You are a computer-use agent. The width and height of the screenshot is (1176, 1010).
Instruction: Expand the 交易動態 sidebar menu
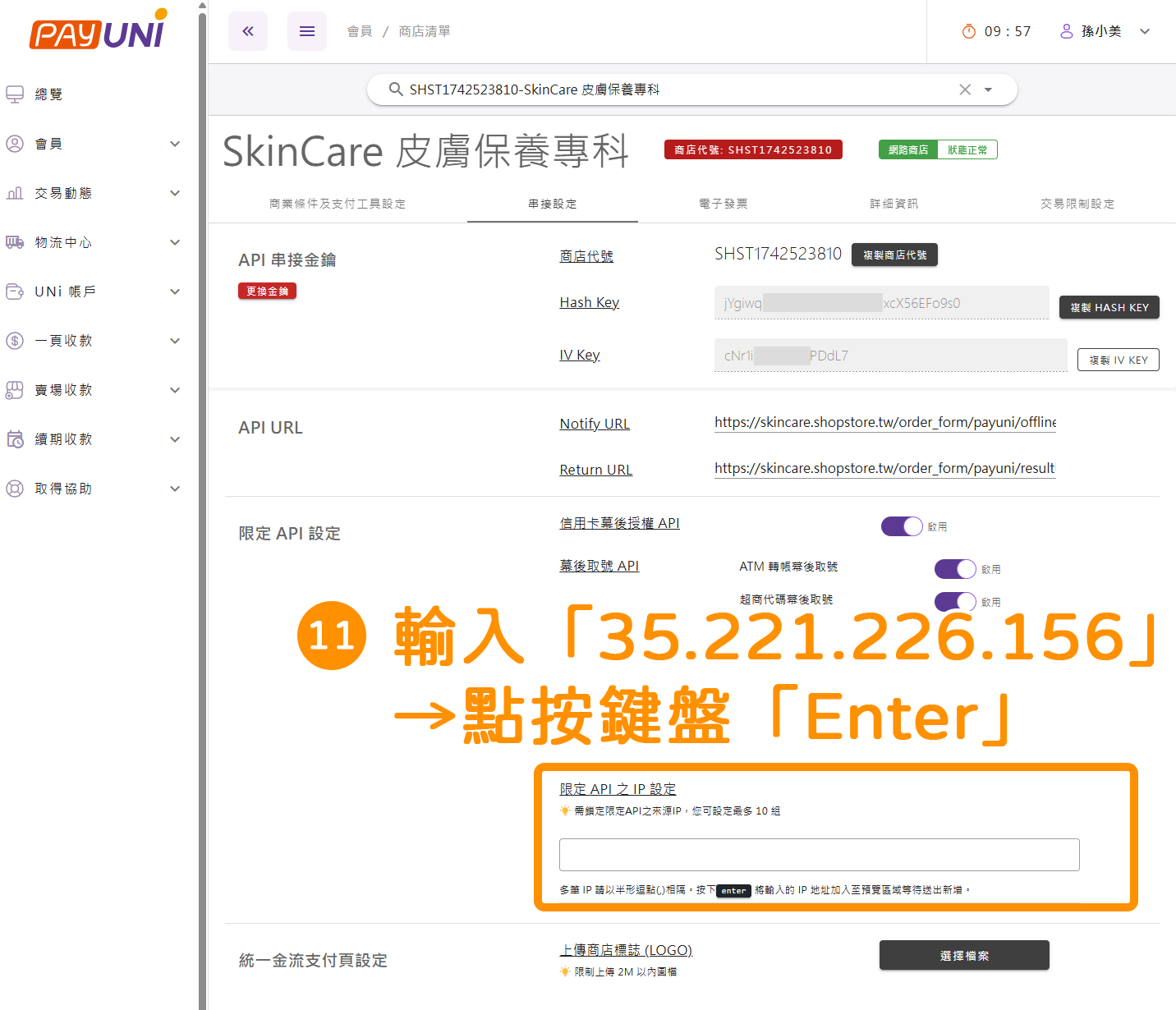point(175,193)
